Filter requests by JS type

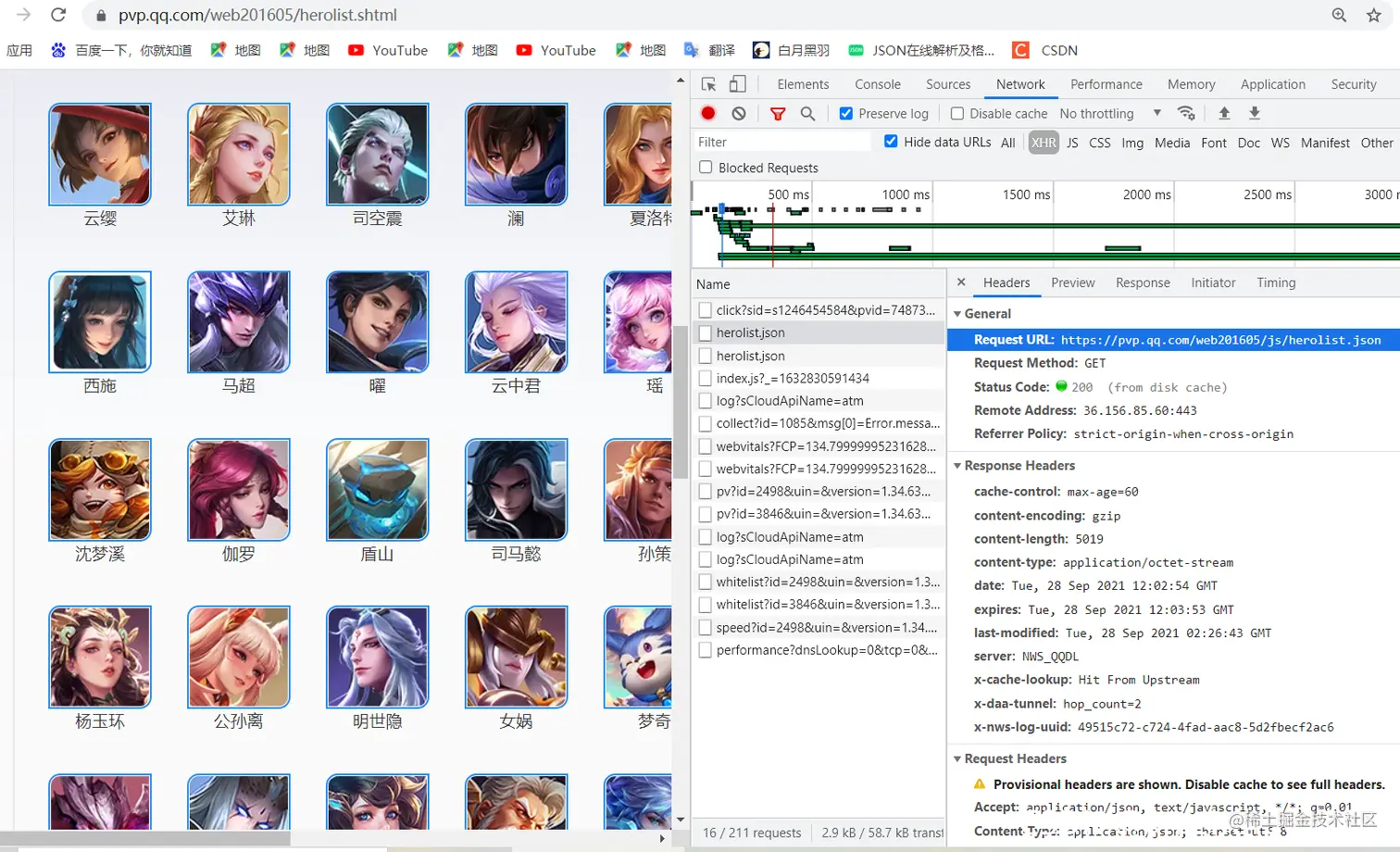pyautogui.click(x=1072, y=143)
